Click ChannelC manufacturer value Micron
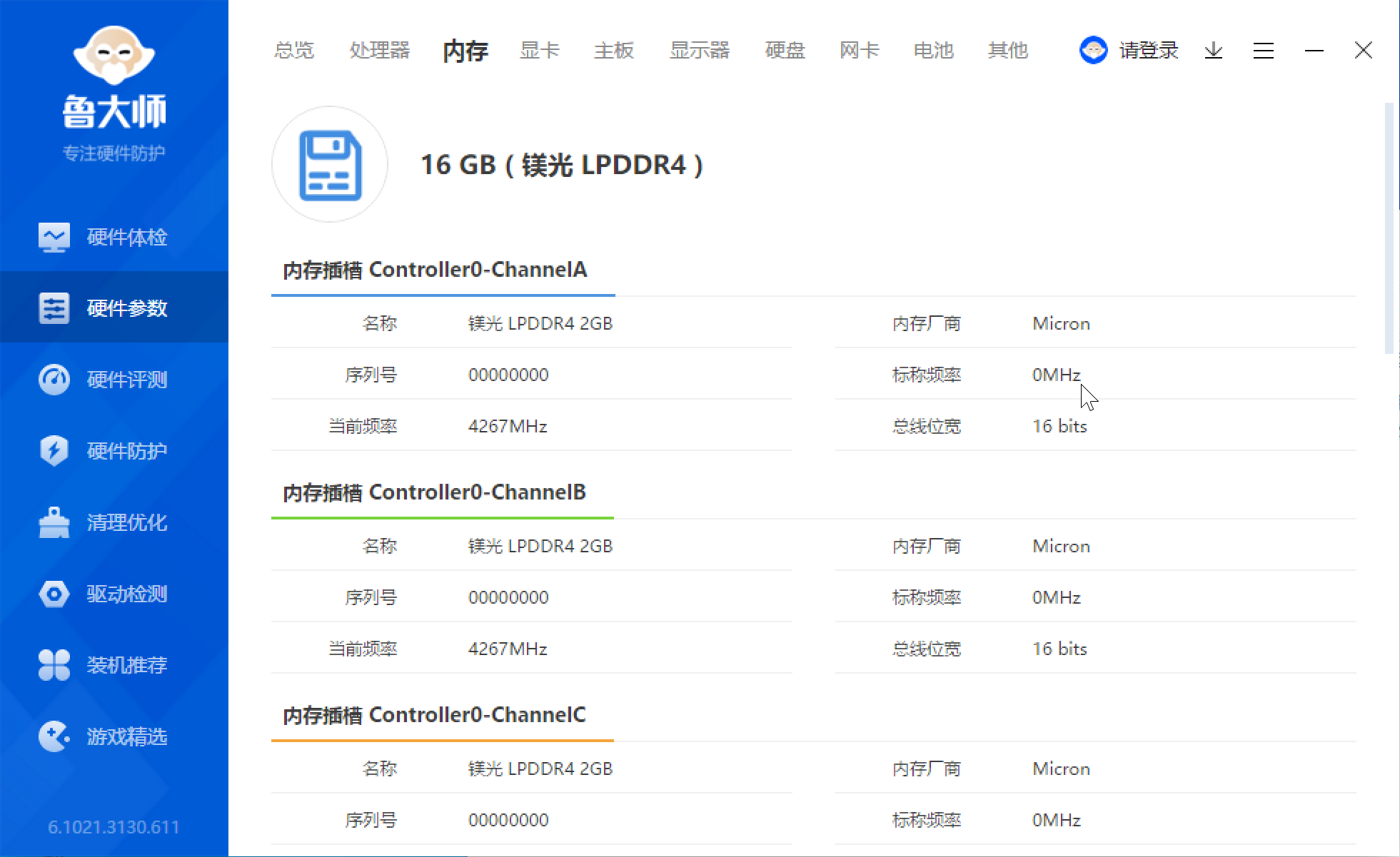Screen dimensions: 1400x857 point(1061,769)
